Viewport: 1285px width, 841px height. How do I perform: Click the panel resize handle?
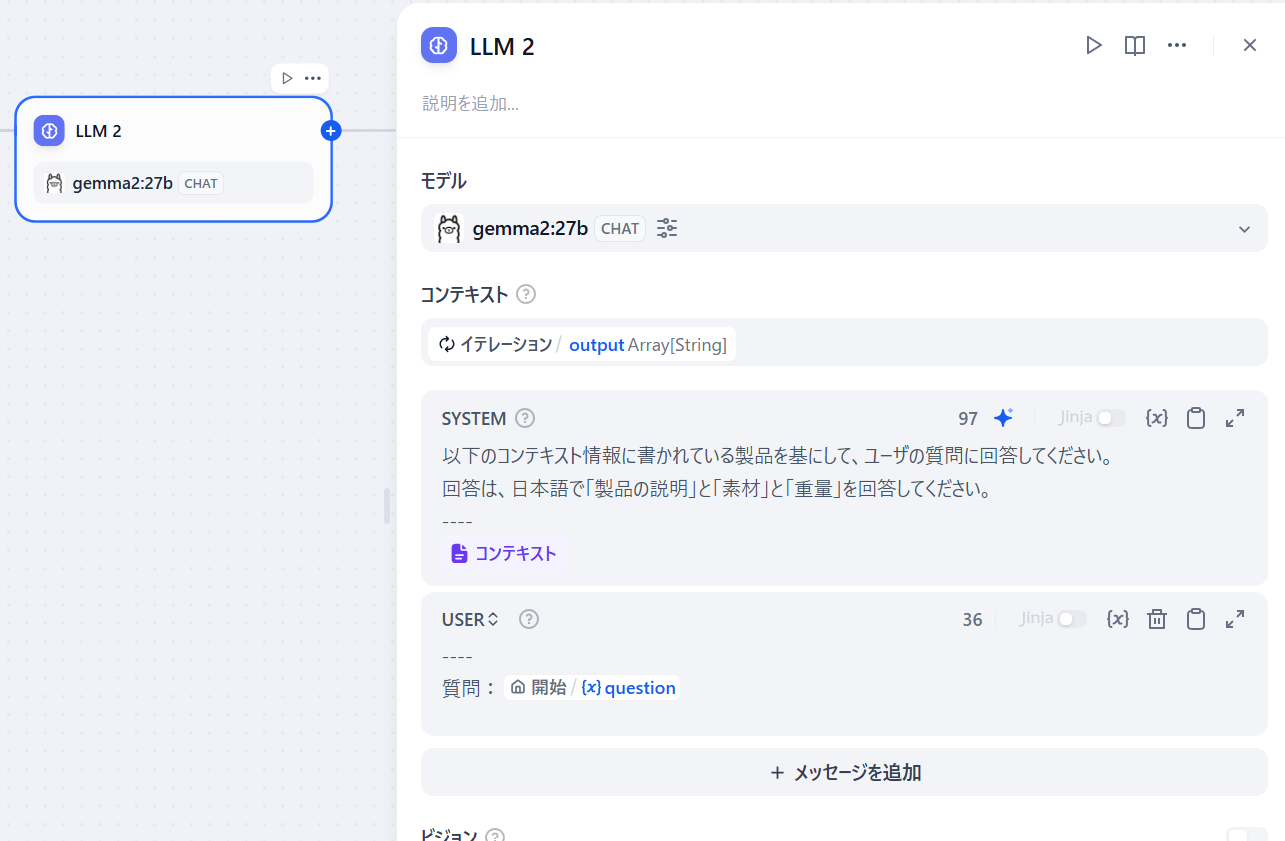[387, 506]
